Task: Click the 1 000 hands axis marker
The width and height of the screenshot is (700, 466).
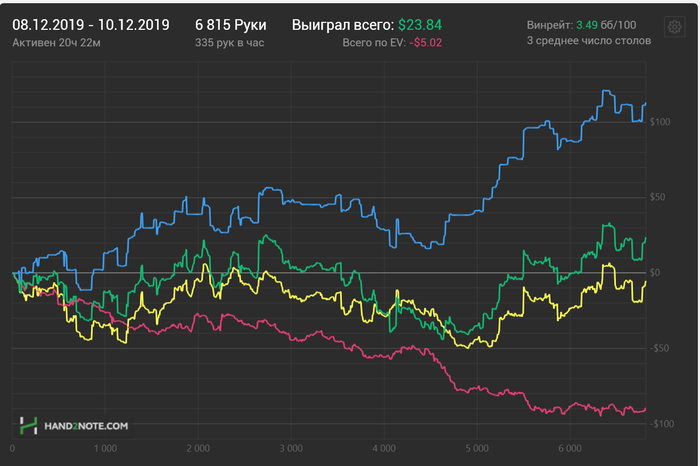Action: pos(103,447)
